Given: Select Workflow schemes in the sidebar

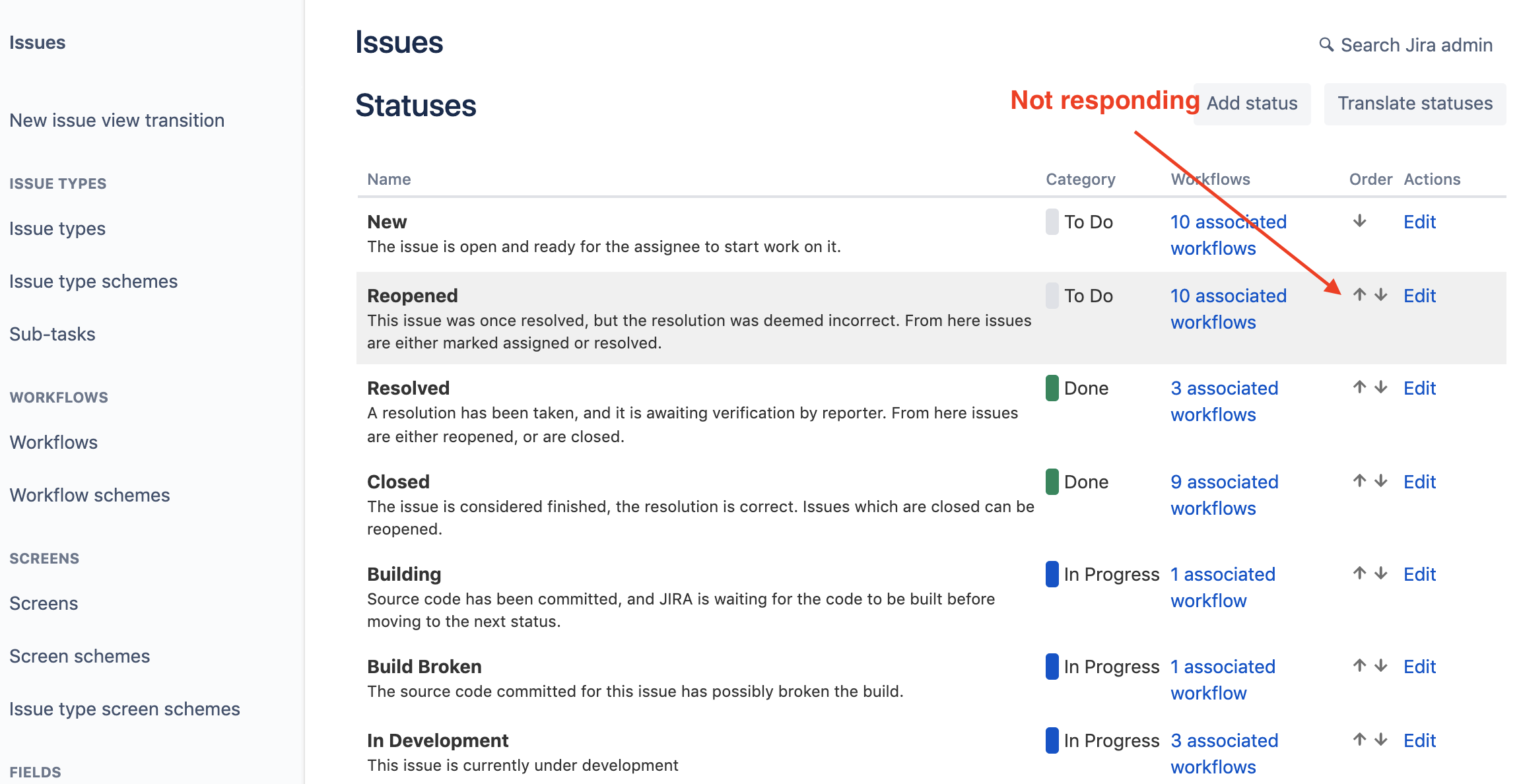Looking at the screenshot, I should (x=90, y=495).
